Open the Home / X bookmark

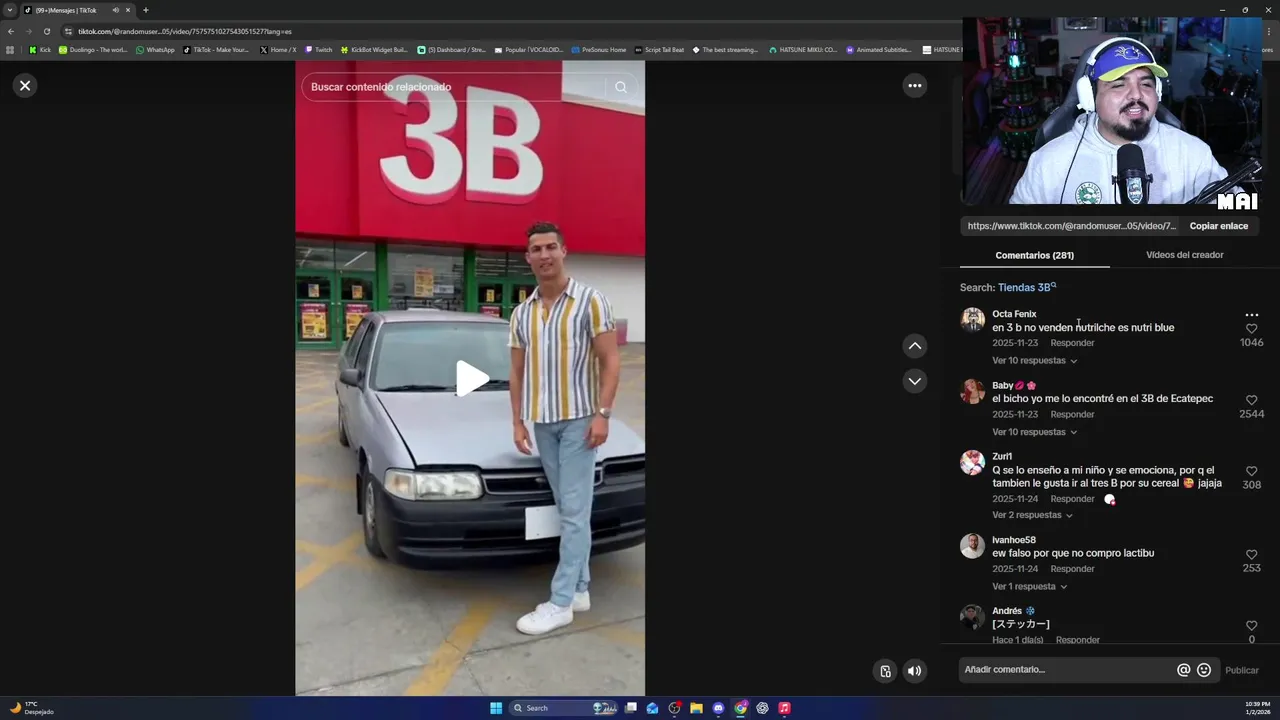click(x=278, y=49)
